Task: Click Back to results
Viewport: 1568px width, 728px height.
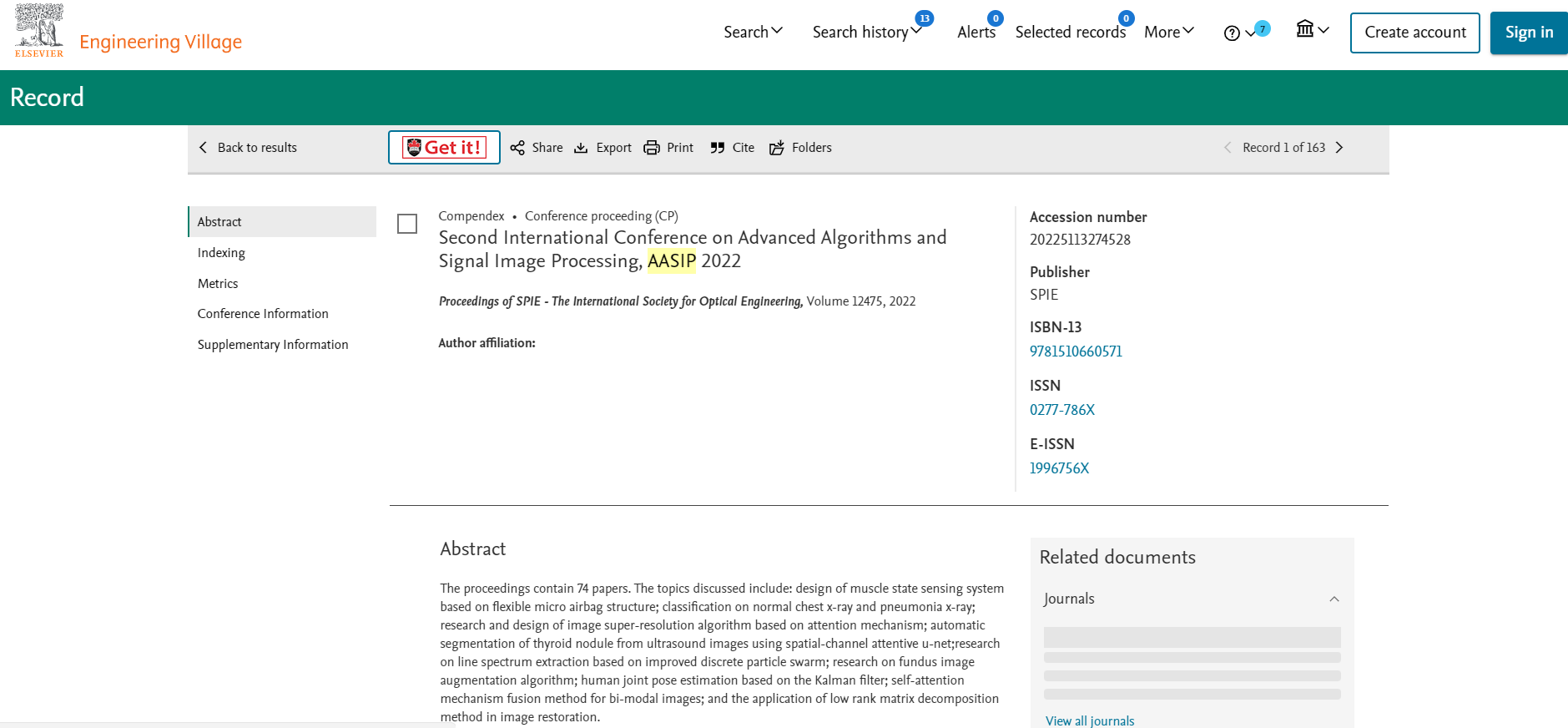Action: (249, 148)
